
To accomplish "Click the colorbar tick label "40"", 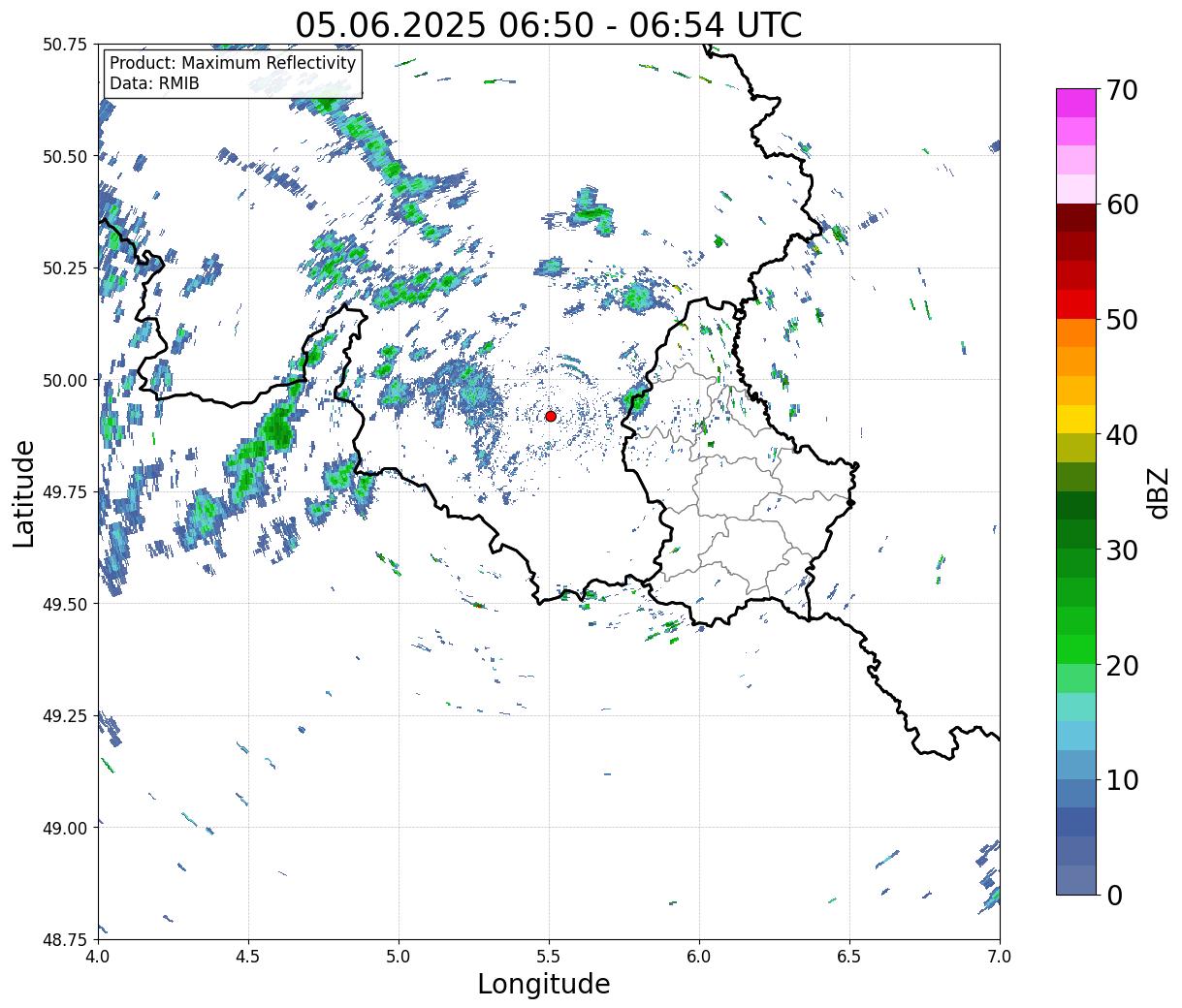I will point(1121,435).
